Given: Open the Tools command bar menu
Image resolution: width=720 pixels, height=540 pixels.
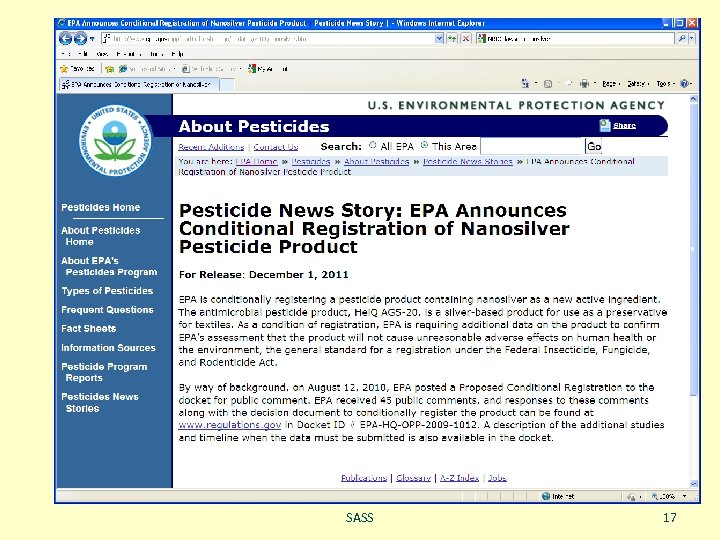Looking at the screenshot, I should (x=665, y=84).
